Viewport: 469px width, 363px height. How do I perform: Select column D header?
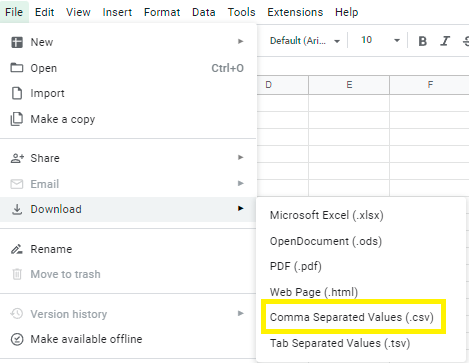click(x=283, y=85)
